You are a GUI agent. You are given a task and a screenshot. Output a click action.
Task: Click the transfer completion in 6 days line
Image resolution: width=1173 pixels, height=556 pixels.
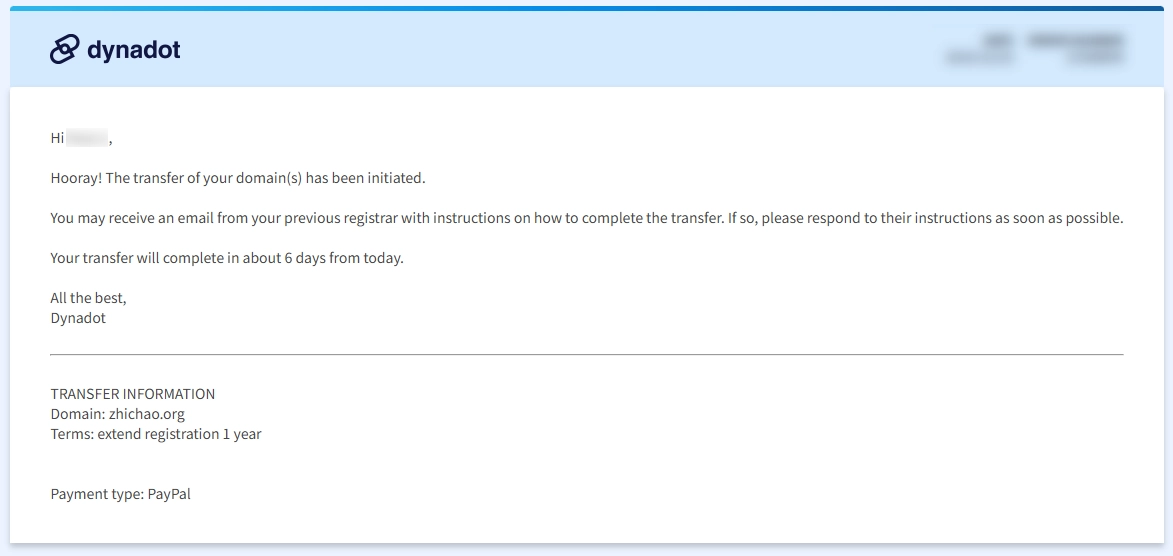(x=227, y=258)
